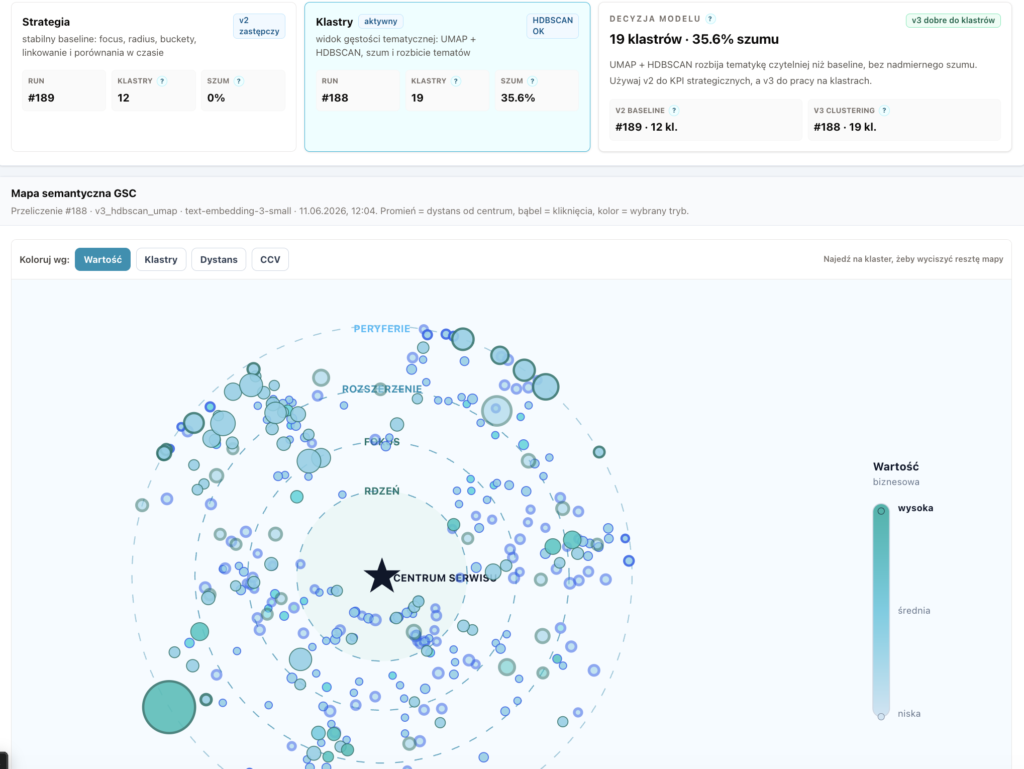The width and height of the screenshot is (1024, 769).
Task: Click the 'Najedź na klaster' hint text
Action: pos(913,259)
